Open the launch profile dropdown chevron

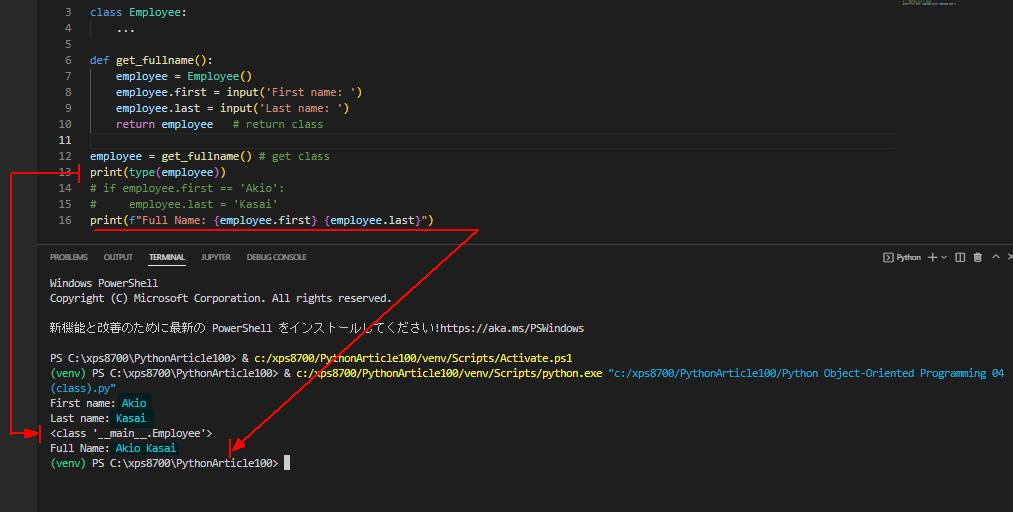pos(944,257)
